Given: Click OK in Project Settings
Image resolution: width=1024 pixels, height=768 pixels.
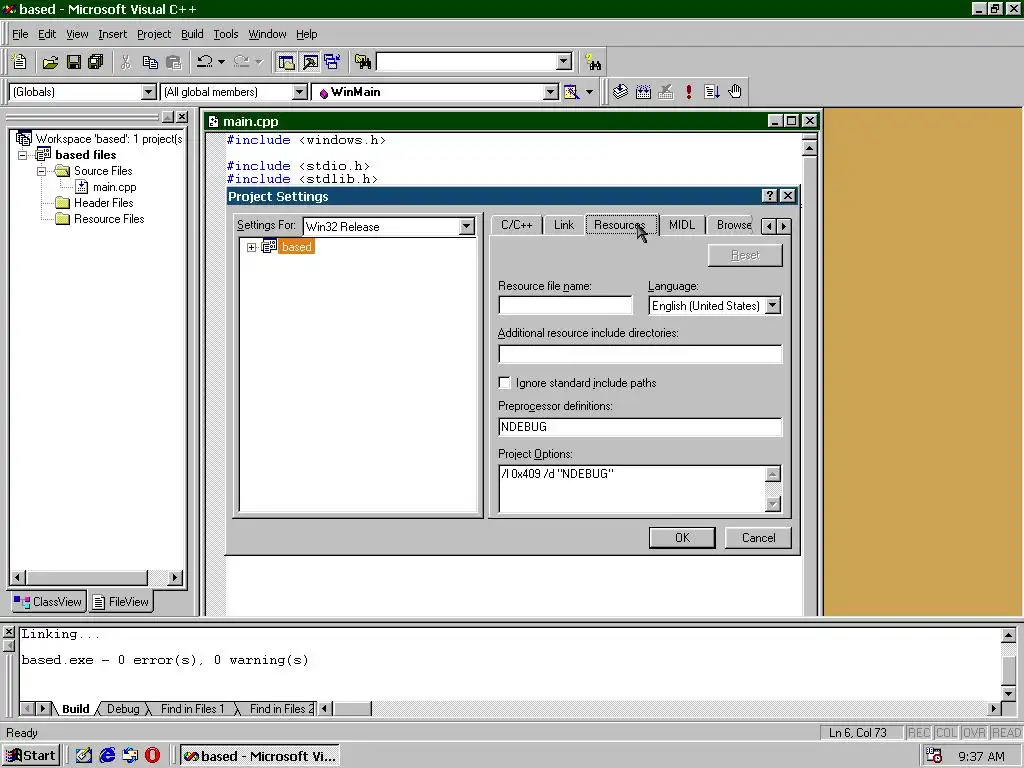Looking at the screenshot, I should coord(682,537).
